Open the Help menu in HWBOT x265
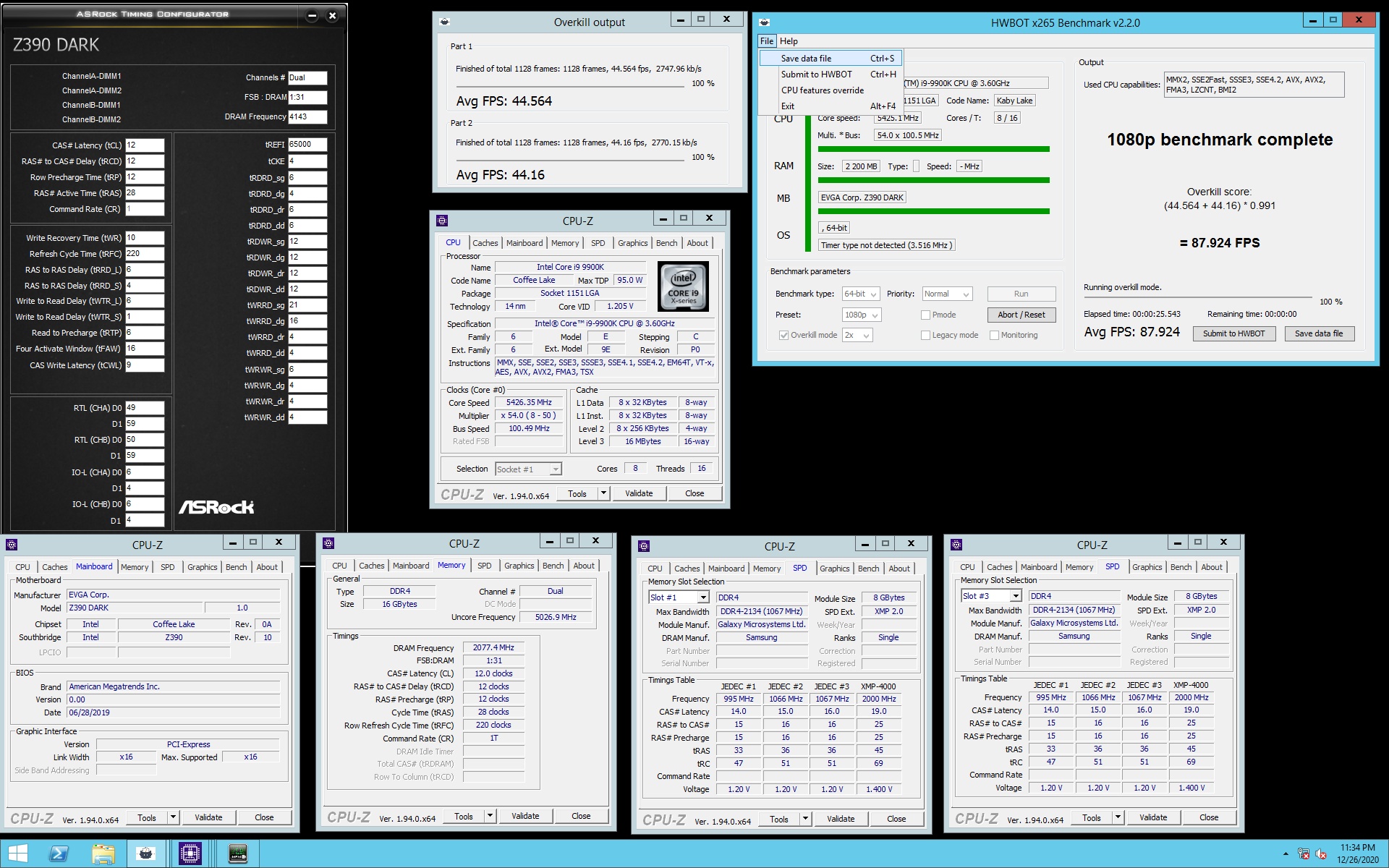This screenshot has width=1389, height=868. point(789,41)
